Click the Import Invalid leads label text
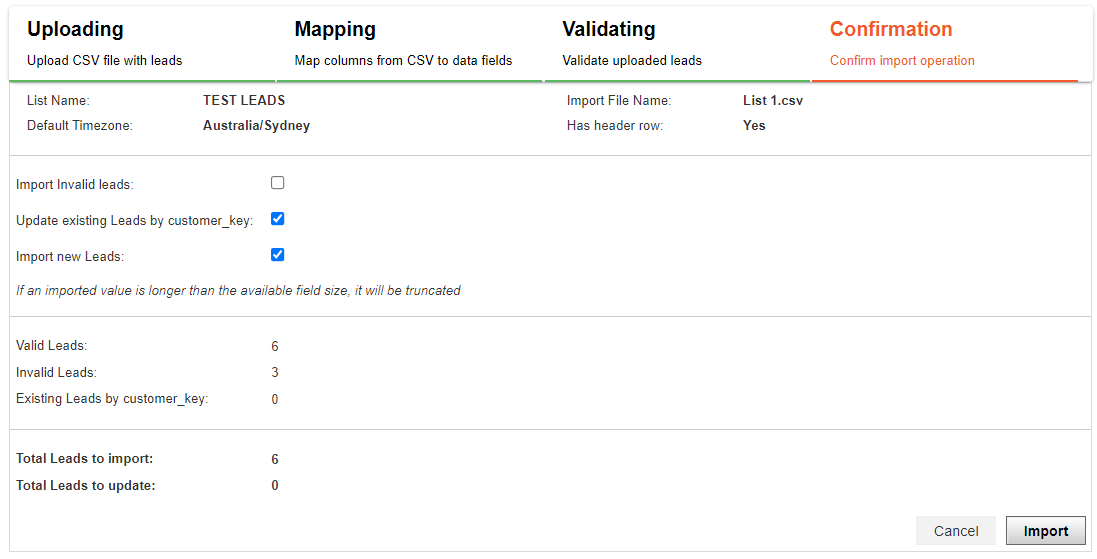The width and height of the screenshot is (1097, 559). [75, 185]
